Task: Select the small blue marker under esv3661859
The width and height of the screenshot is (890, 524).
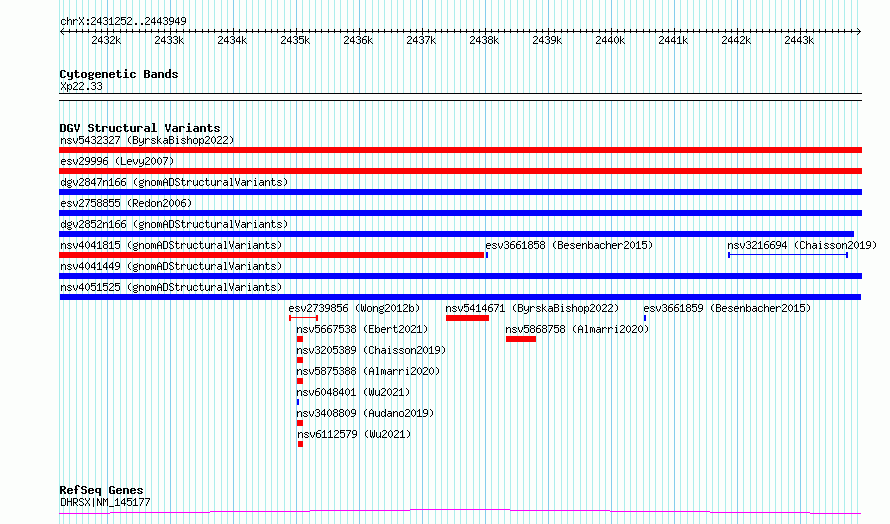Action: [x=645, y=318]
